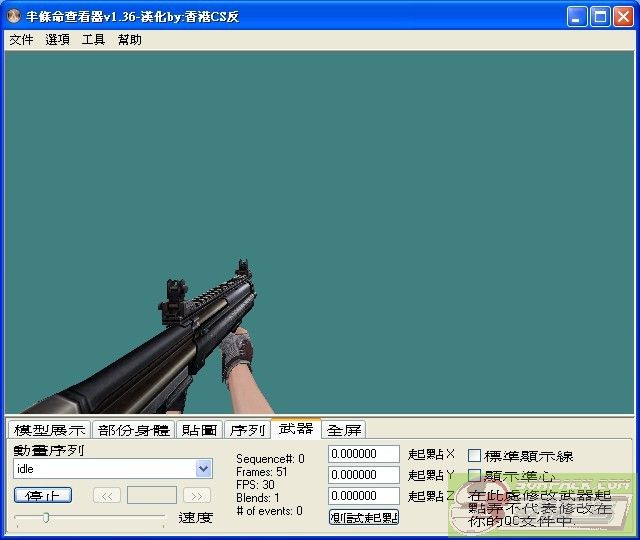Click the # of events: 0 text
The image size is (640, 540).
(269, 511)
